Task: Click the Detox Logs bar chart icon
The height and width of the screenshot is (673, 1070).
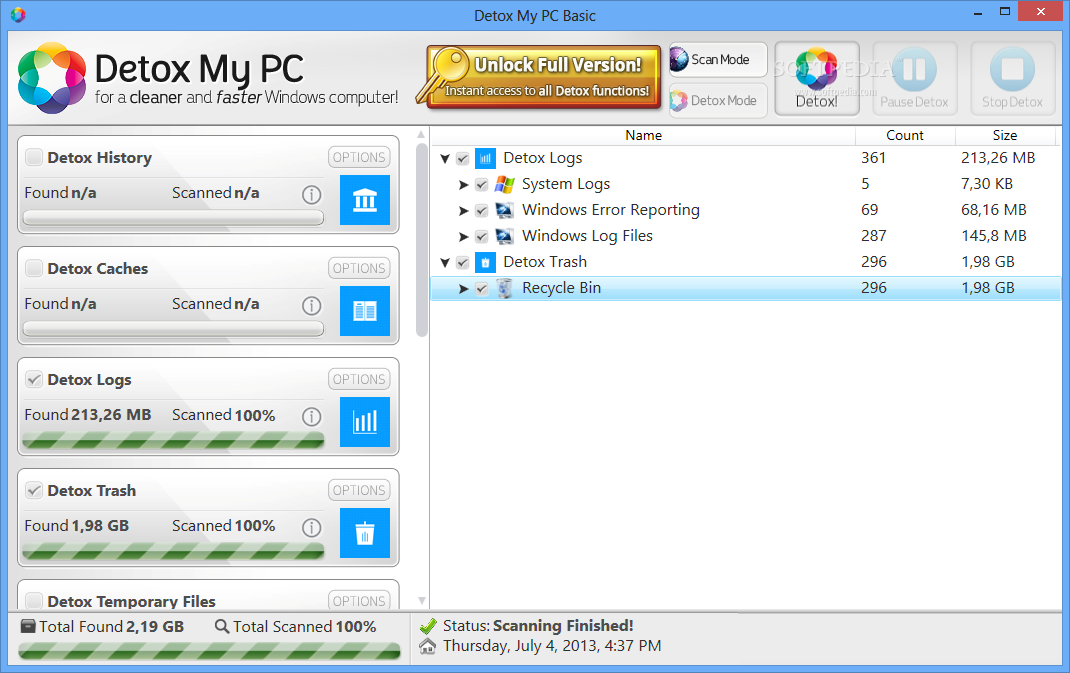Action: click(365, 422)
